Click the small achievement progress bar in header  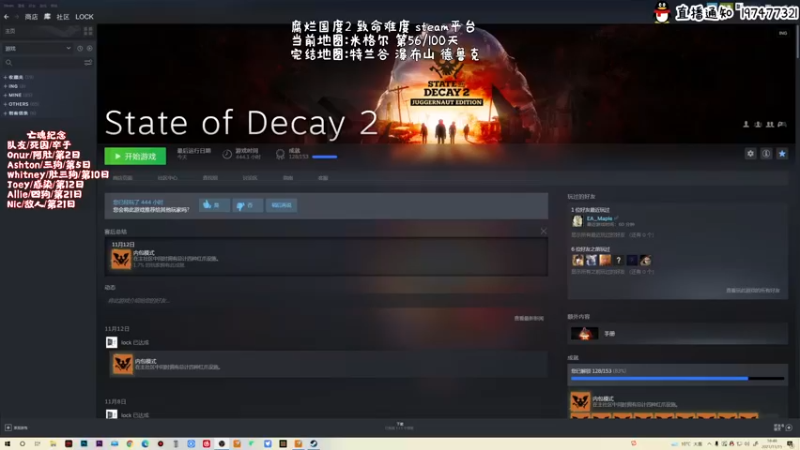324,157
